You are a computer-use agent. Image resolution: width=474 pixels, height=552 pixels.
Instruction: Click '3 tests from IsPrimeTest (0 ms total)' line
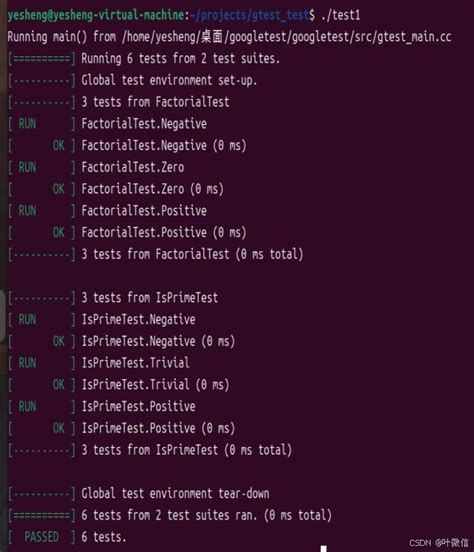pyautogui.click(x=187, y=450)
